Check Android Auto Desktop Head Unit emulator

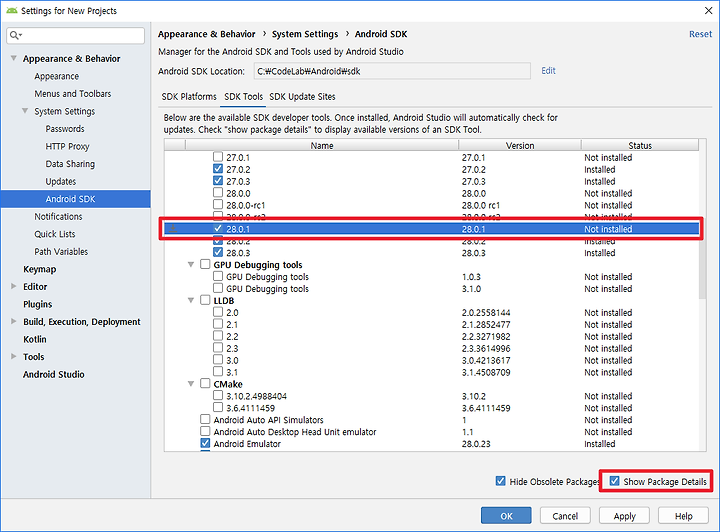point(205,431)
